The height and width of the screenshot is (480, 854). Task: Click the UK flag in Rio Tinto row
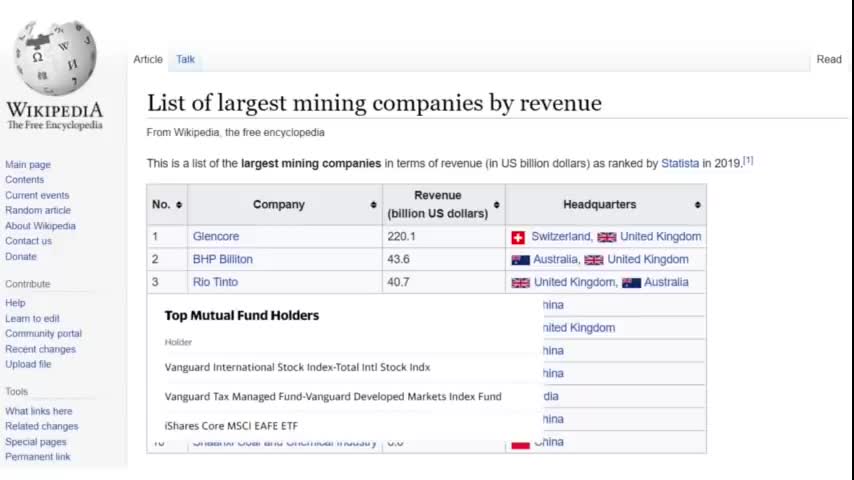pyautogui.click(x=520, y=283)
